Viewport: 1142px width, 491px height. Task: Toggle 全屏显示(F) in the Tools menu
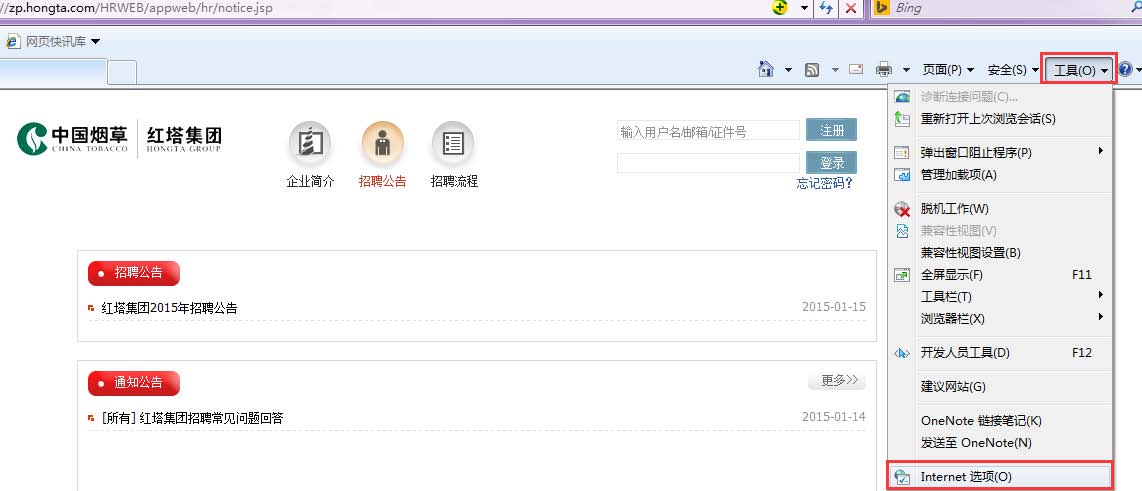point(951,275)
